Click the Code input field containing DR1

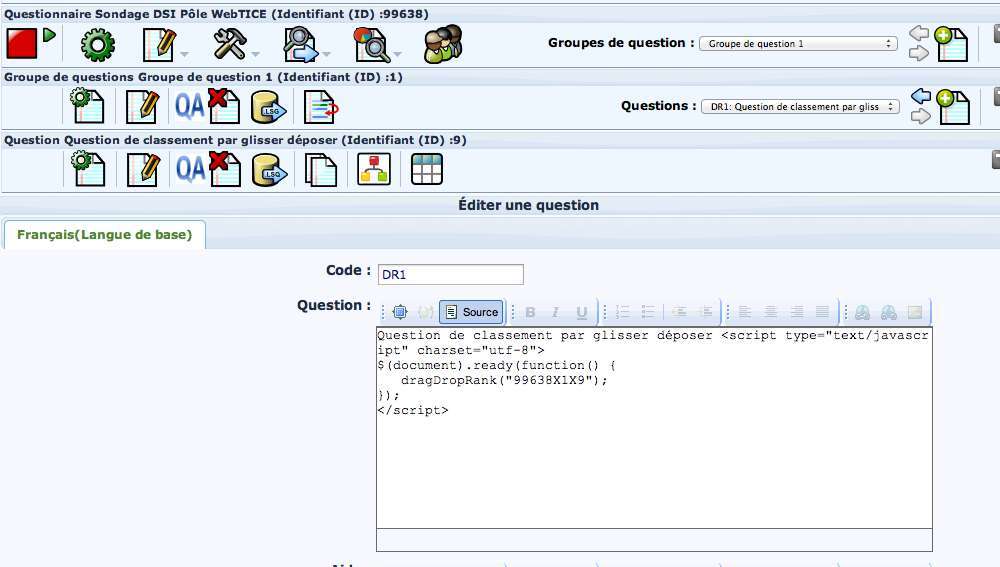point(450,274)
